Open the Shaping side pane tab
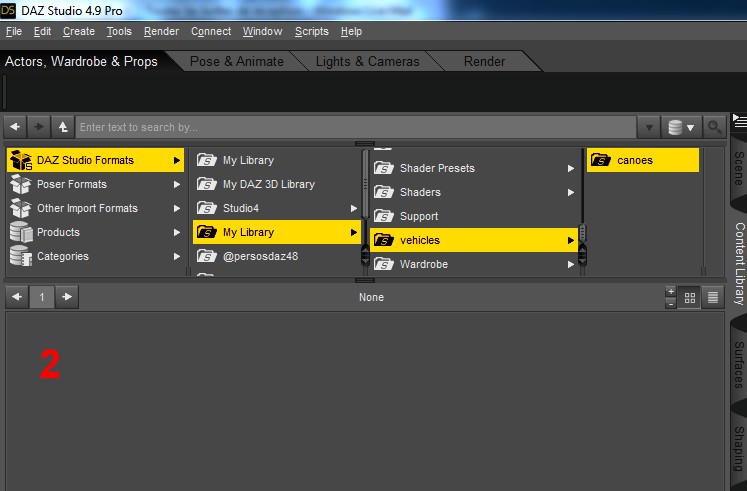The image size is (747, 491). click(x=739, y=449)
